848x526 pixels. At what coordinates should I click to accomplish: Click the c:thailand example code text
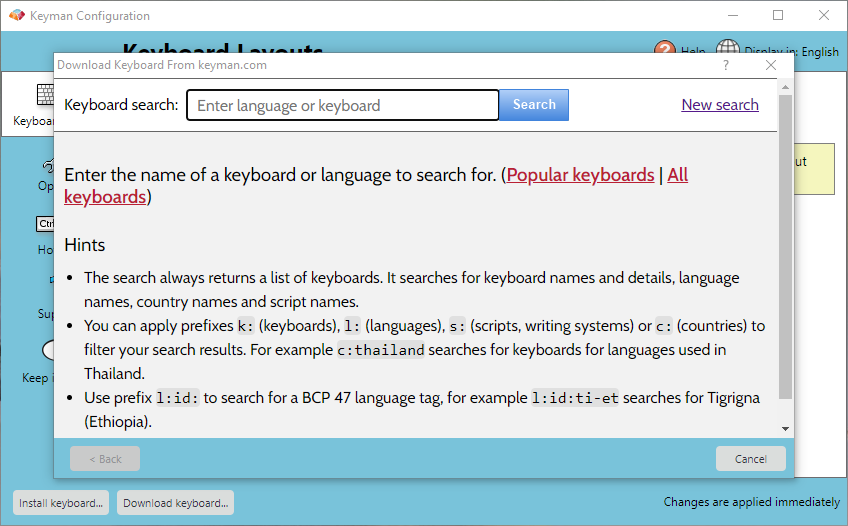point(381,350)
